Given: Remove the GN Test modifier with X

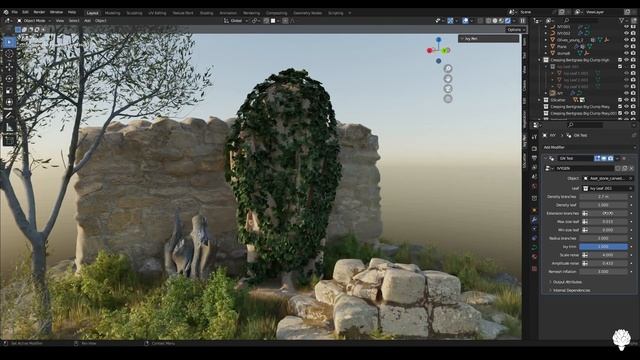Looking at the screenshot, I should 624,158.
